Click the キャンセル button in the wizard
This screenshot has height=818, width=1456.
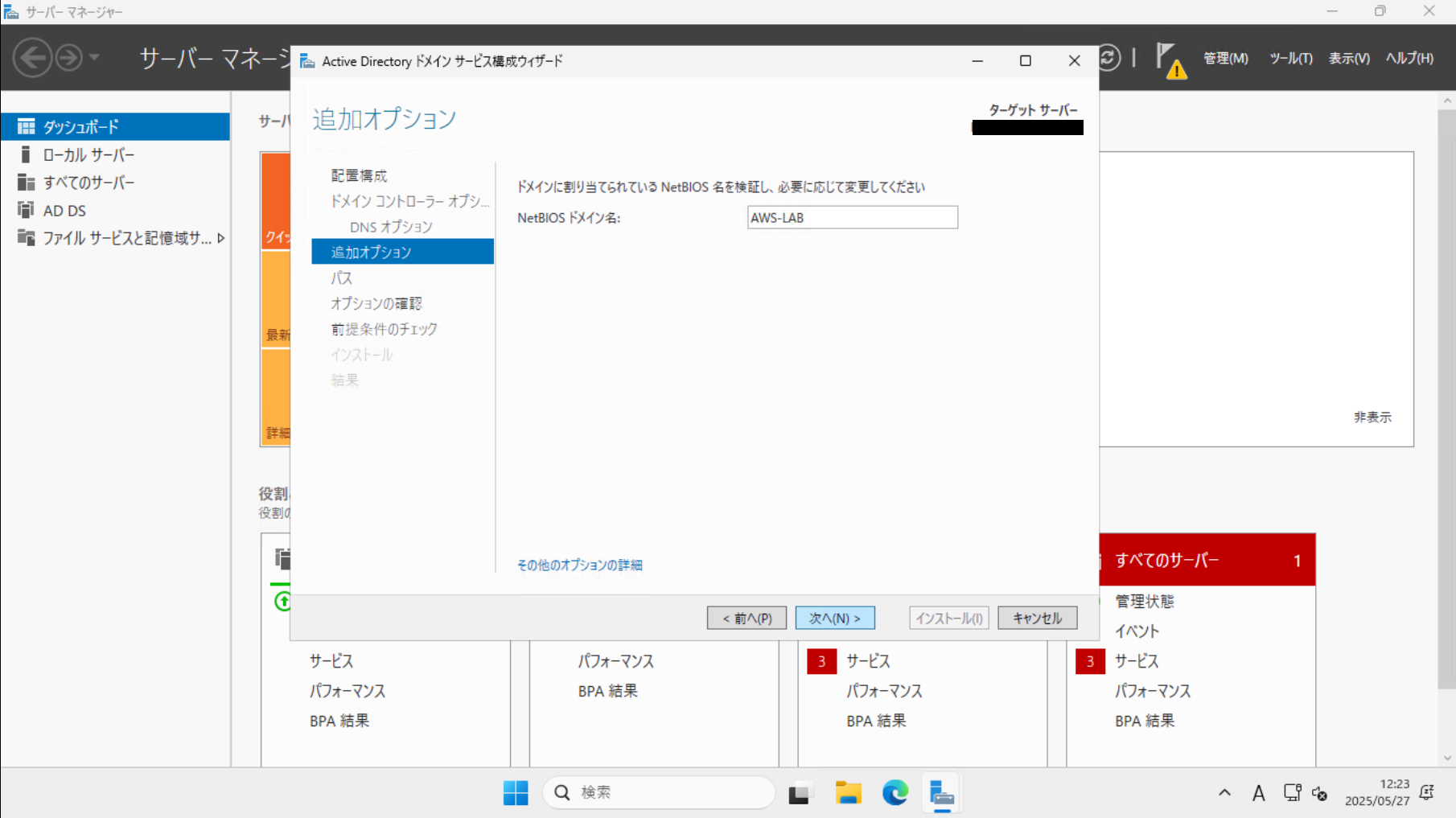click(x=1037, y=618)
